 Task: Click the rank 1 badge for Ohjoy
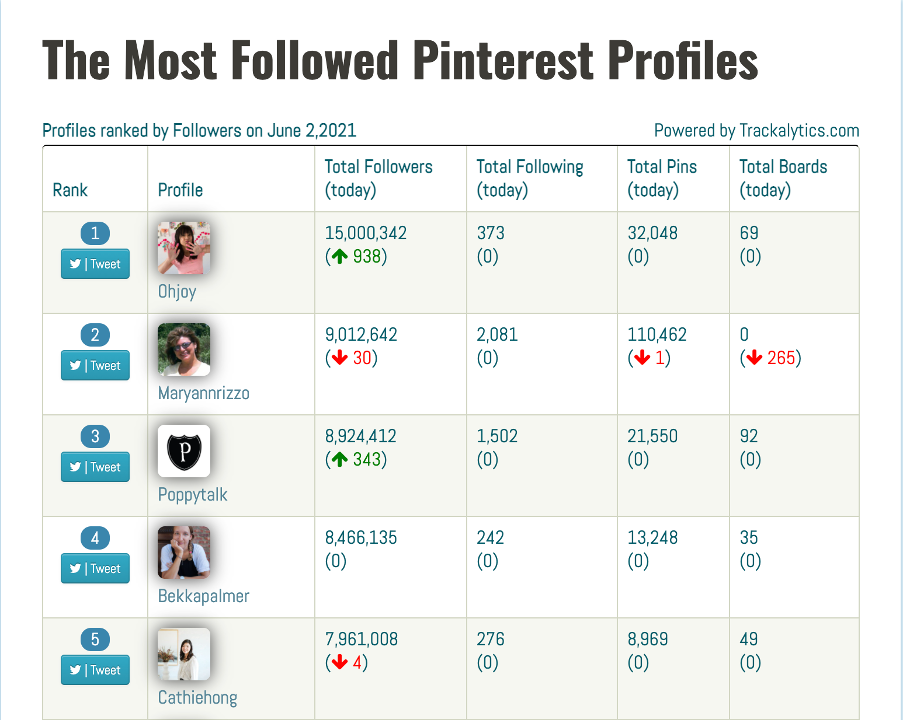click(x=94, y=233)
